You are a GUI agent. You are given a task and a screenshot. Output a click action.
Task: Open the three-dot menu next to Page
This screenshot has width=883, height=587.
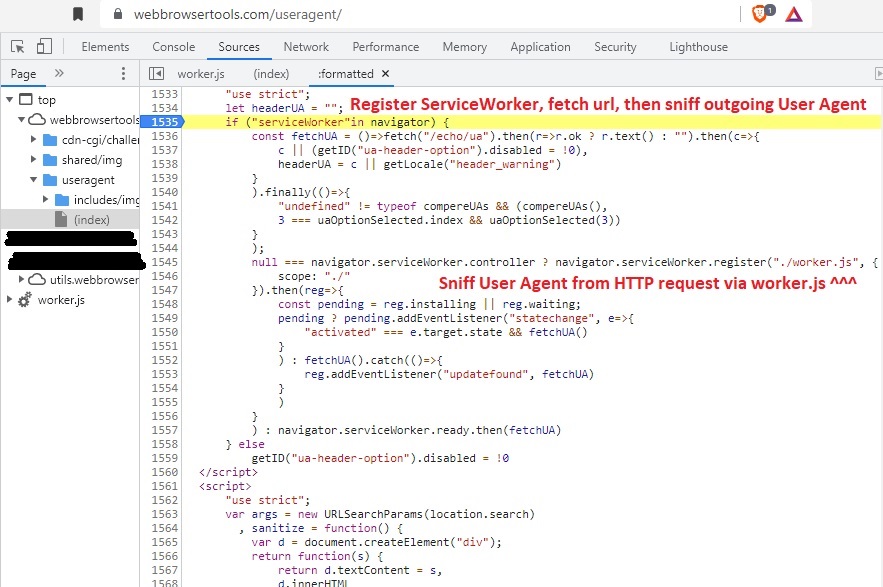click(122, 73)
